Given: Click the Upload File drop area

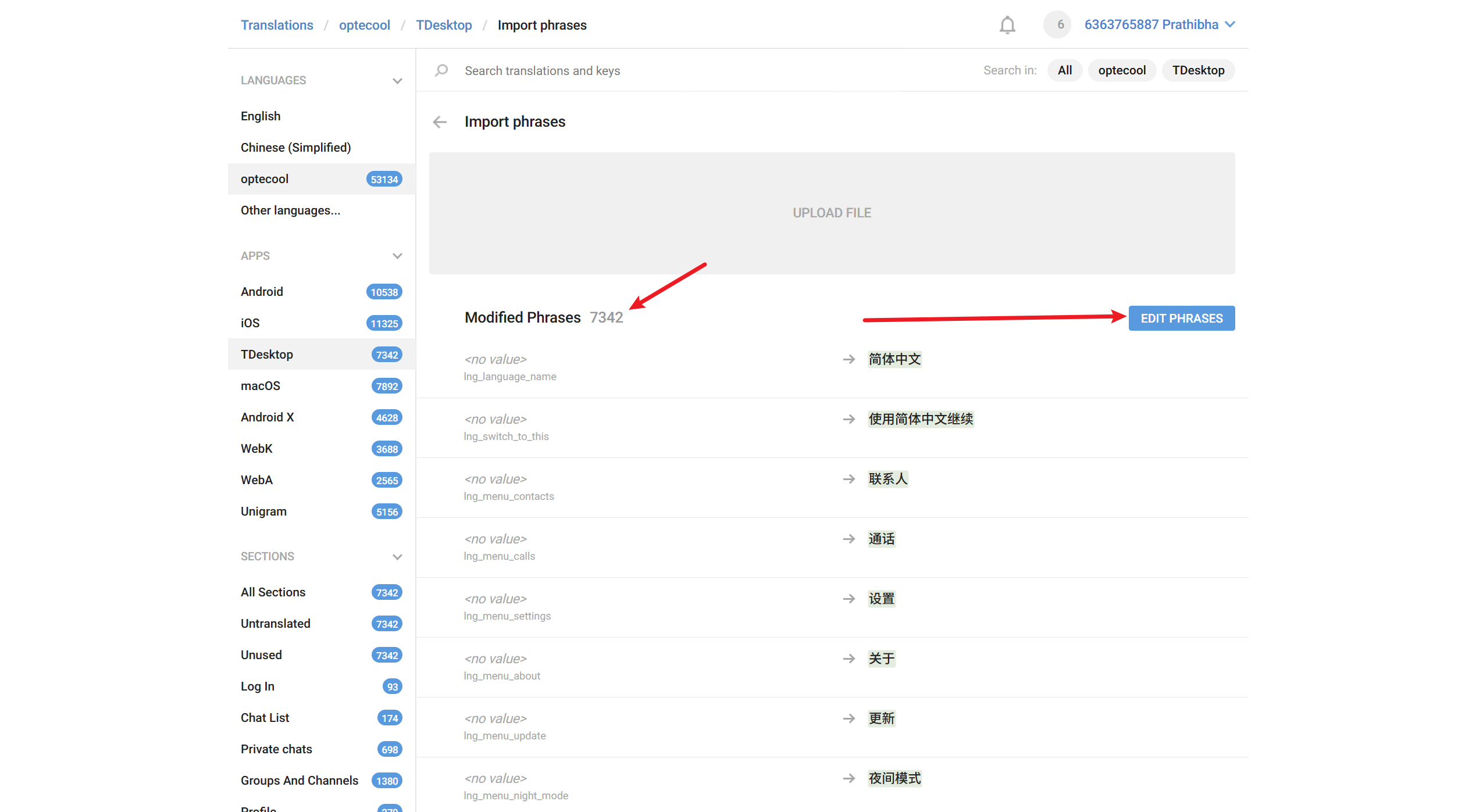Looking at the screenshot, I should click(x=832, y=213).
